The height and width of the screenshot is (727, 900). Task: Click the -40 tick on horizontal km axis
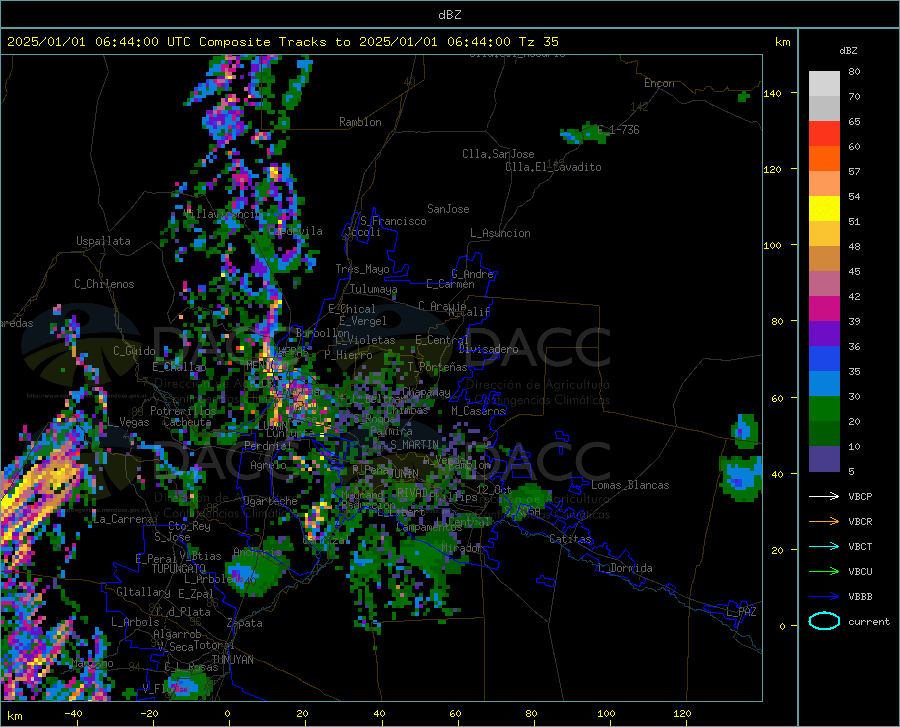click(x=73, y=714)
